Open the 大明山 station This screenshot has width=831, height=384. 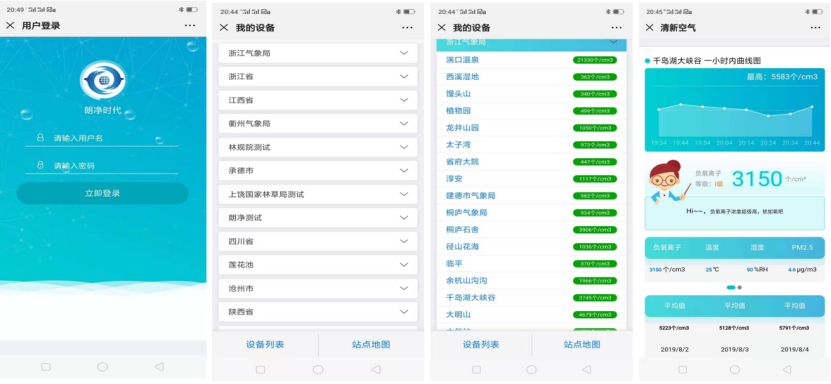[x=531, y=315]
